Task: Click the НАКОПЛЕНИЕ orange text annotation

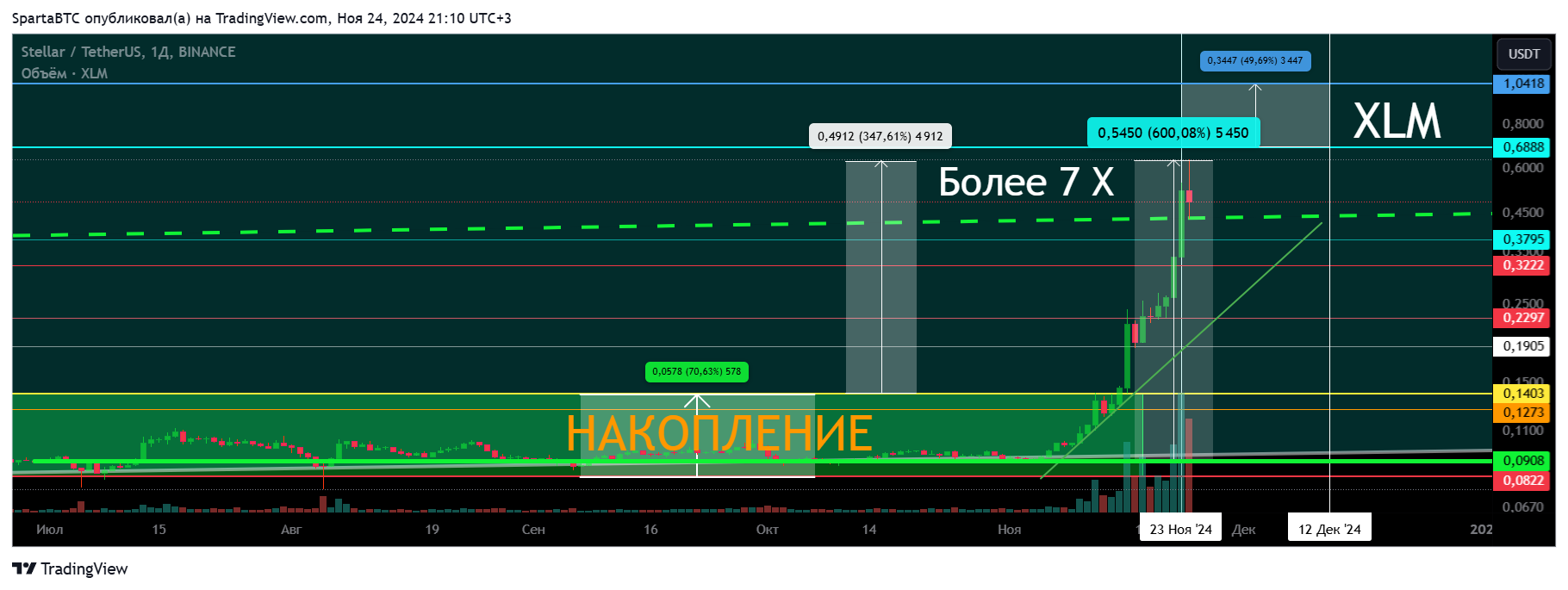Action: pos(719,433)
